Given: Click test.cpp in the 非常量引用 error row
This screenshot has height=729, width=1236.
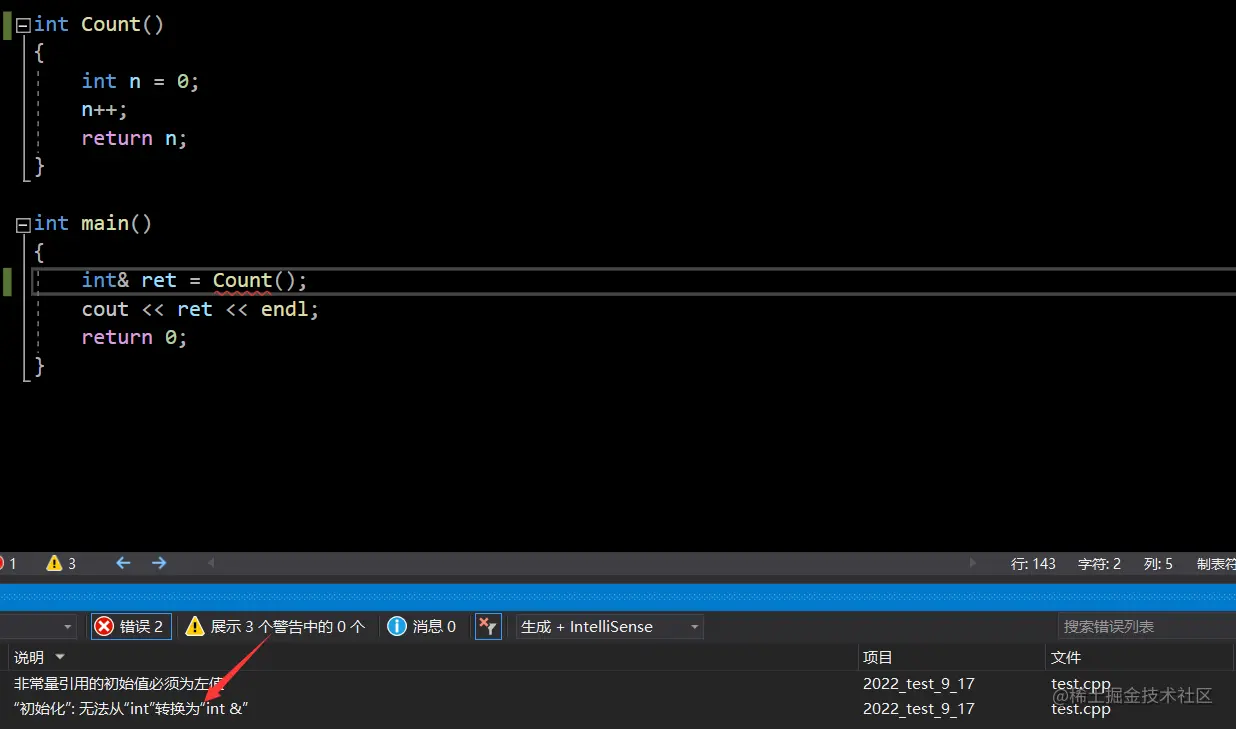Looking at the screenshot, I should 1081,684.
